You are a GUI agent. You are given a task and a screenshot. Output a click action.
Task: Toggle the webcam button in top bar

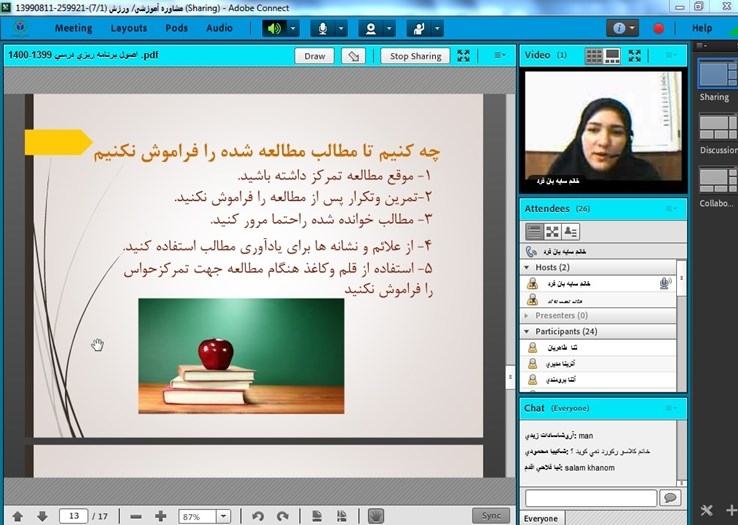(370, 29)
